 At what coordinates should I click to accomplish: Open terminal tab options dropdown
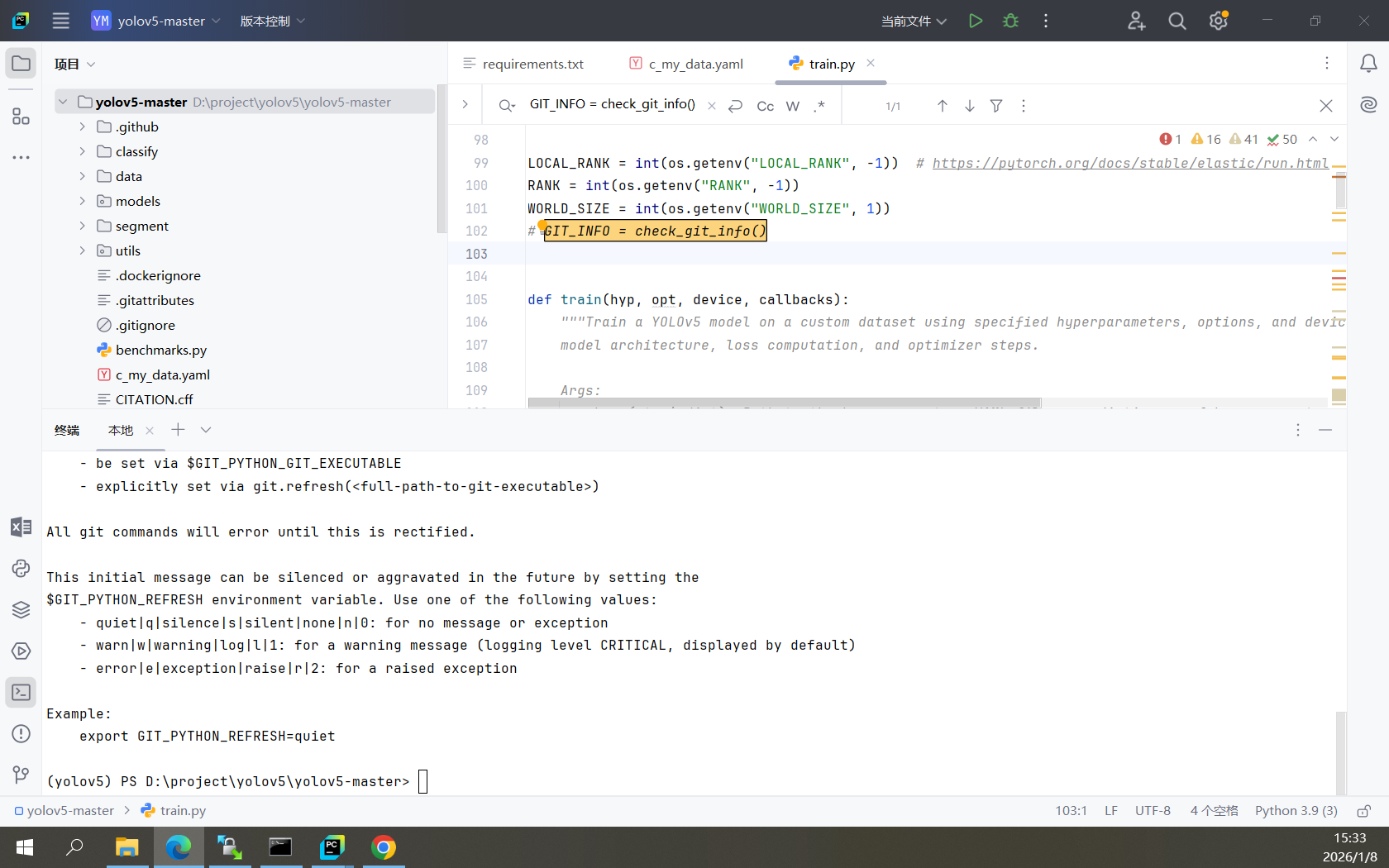pos(206,430)
